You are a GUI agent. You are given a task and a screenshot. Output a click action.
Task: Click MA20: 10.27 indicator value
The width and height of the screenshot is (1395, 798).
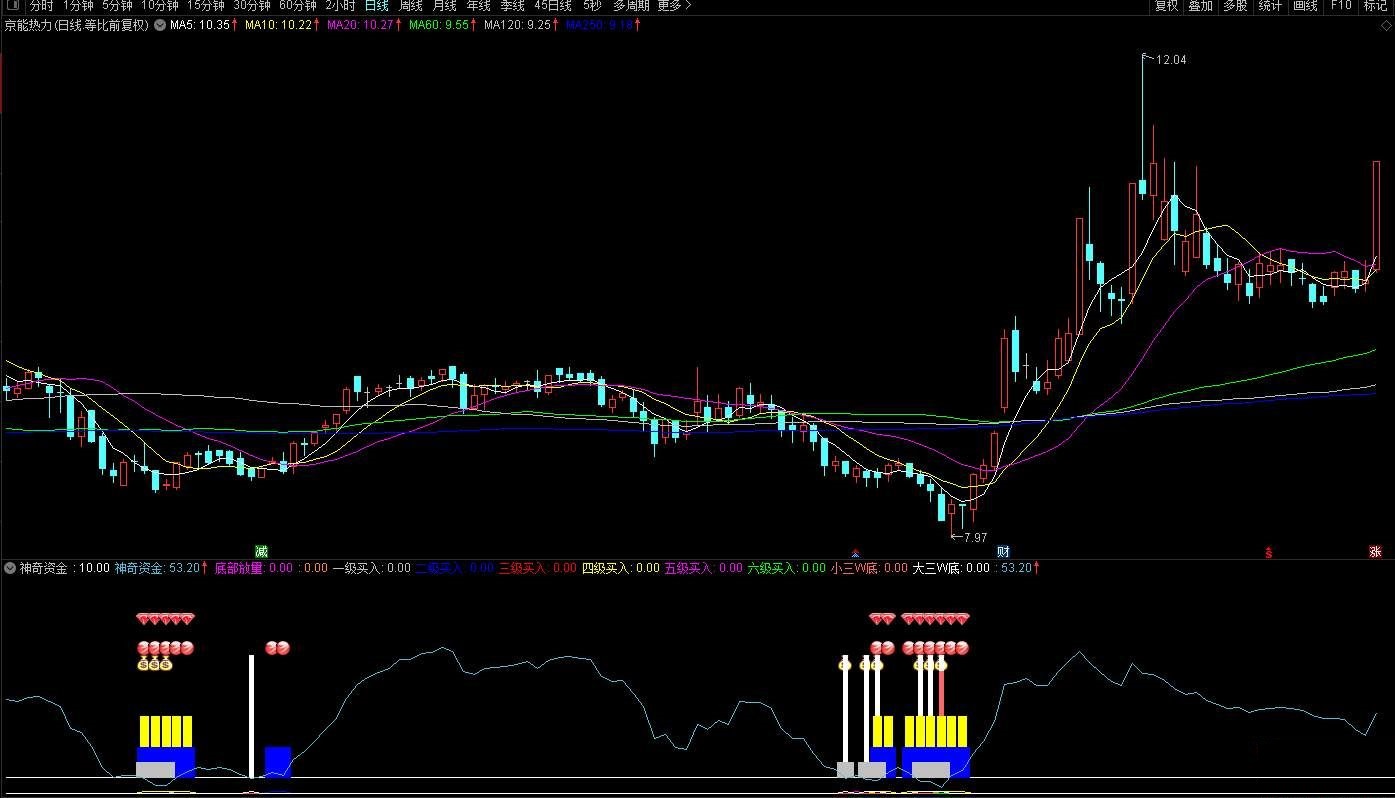tap(362, 25)
